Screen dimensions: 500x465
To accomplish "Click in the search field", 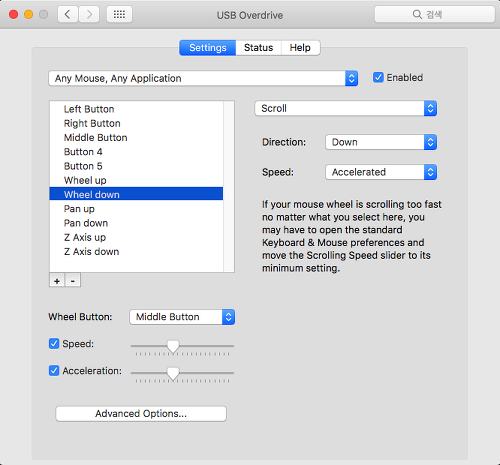I will [x=435, y=14].
